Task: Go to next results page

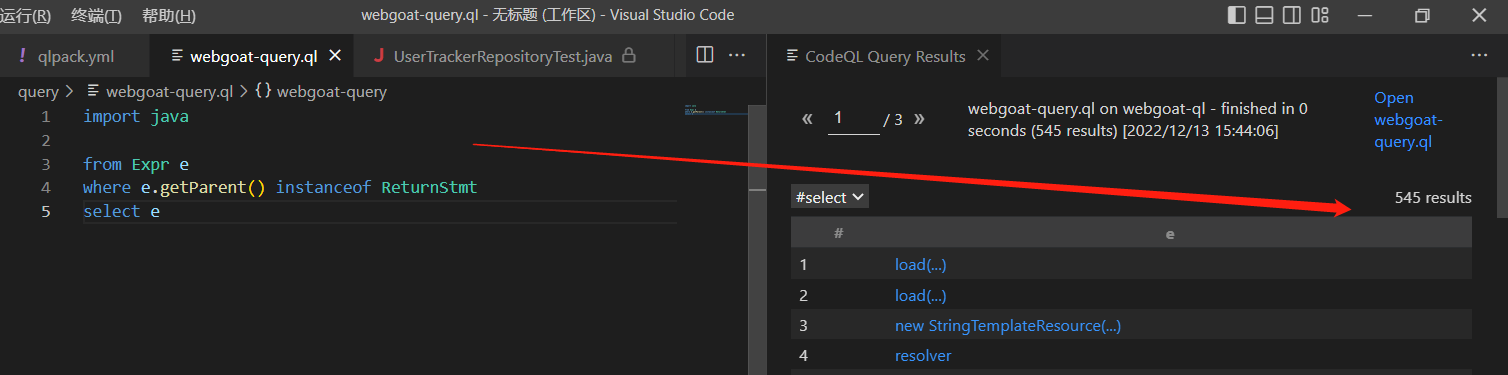Action: [919, 119]
